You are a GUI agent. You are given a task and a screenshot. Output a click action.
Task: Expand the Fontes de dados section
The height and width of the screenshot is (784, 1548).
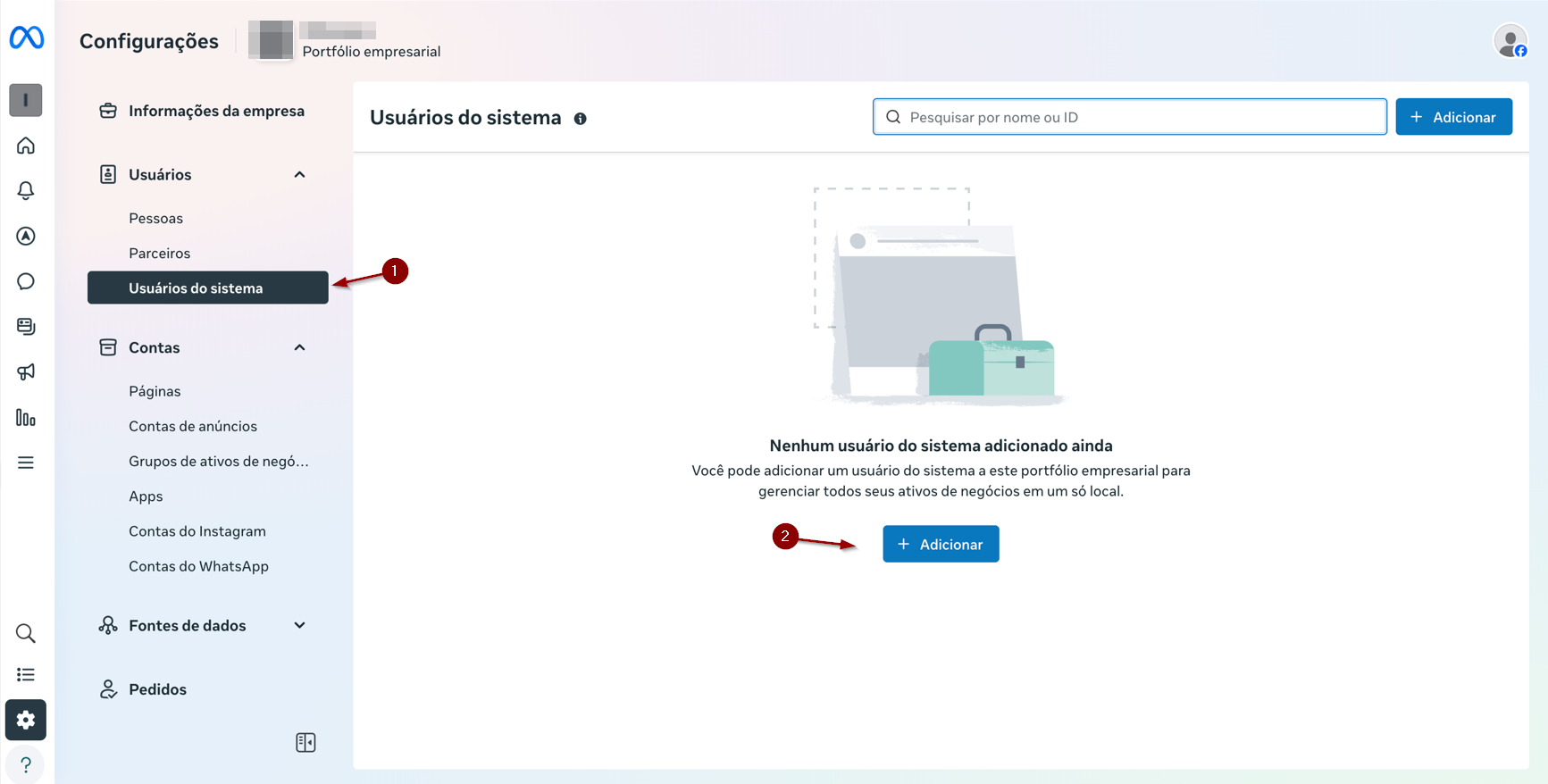[x=300, y=626]
